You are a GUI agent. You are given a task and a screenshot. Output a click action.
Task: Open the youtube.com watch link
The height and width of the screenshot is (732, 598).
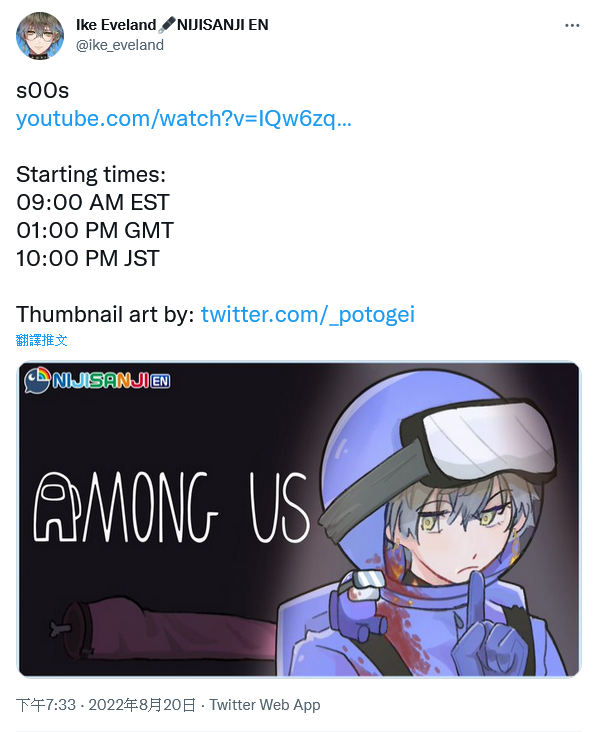pos(183,118)
